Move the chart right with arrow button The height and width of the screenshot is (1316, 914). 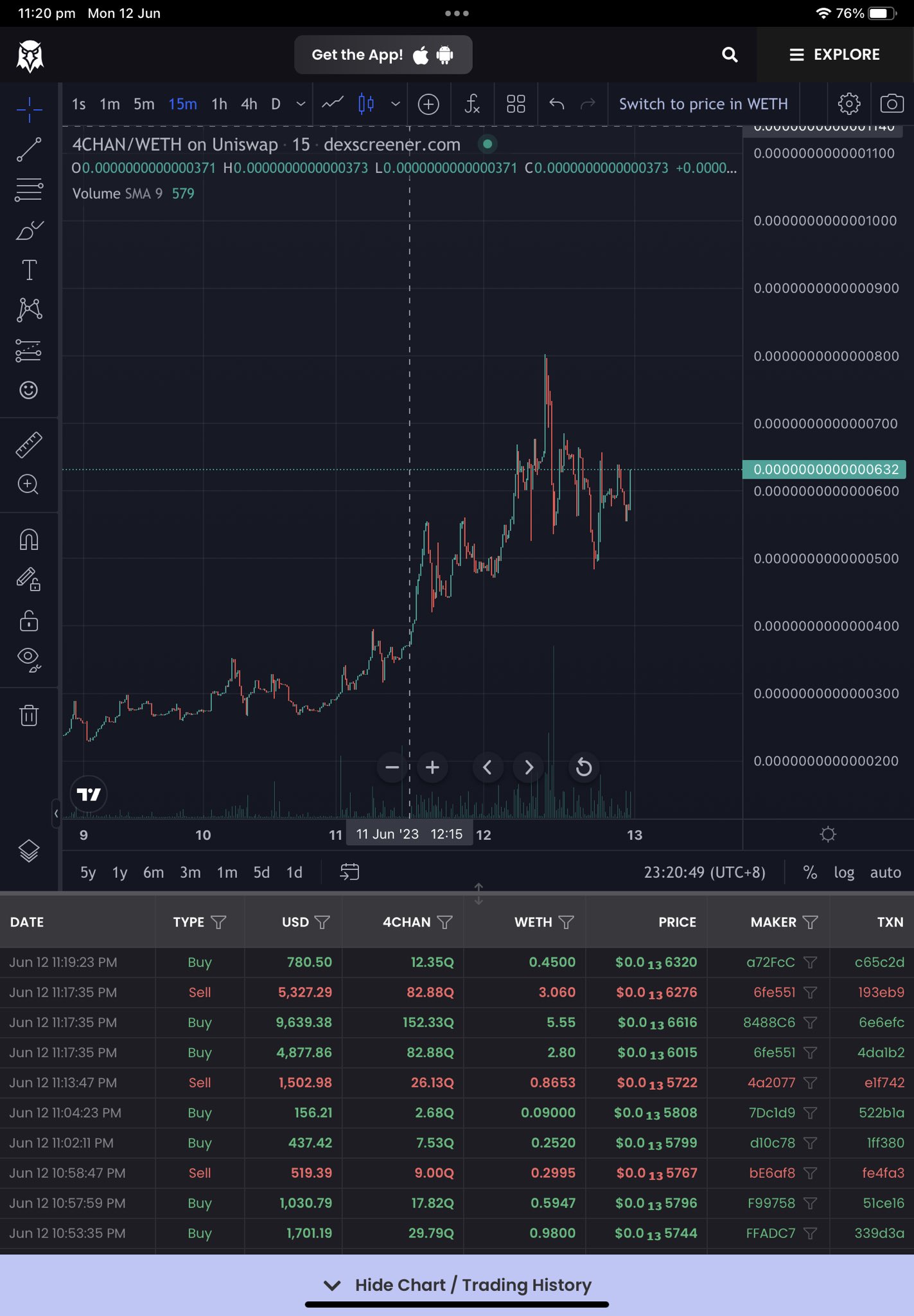click(529, 767)
